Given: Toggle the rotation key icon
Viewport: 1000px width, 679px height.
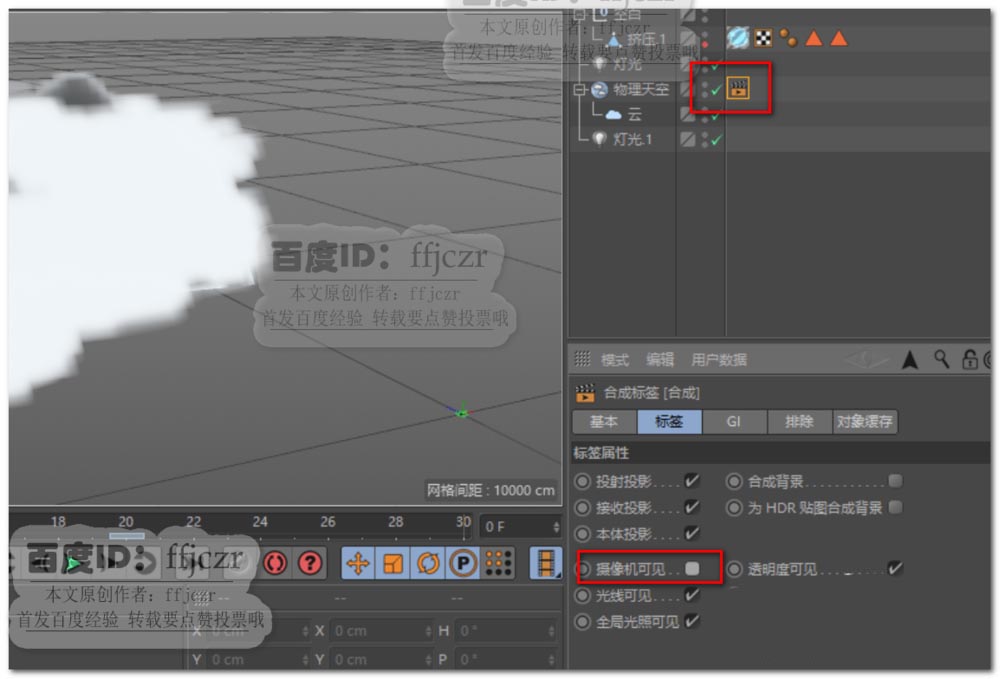Looking at the screenshot, I should tap(428, 564).
